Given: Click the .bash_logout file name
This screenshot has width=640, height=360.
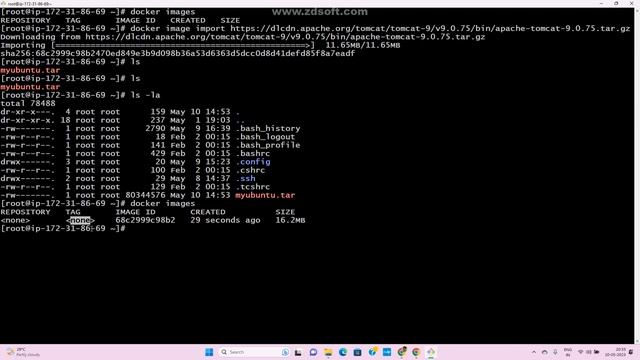Looking at the screenshot, I should click(266, 137).
